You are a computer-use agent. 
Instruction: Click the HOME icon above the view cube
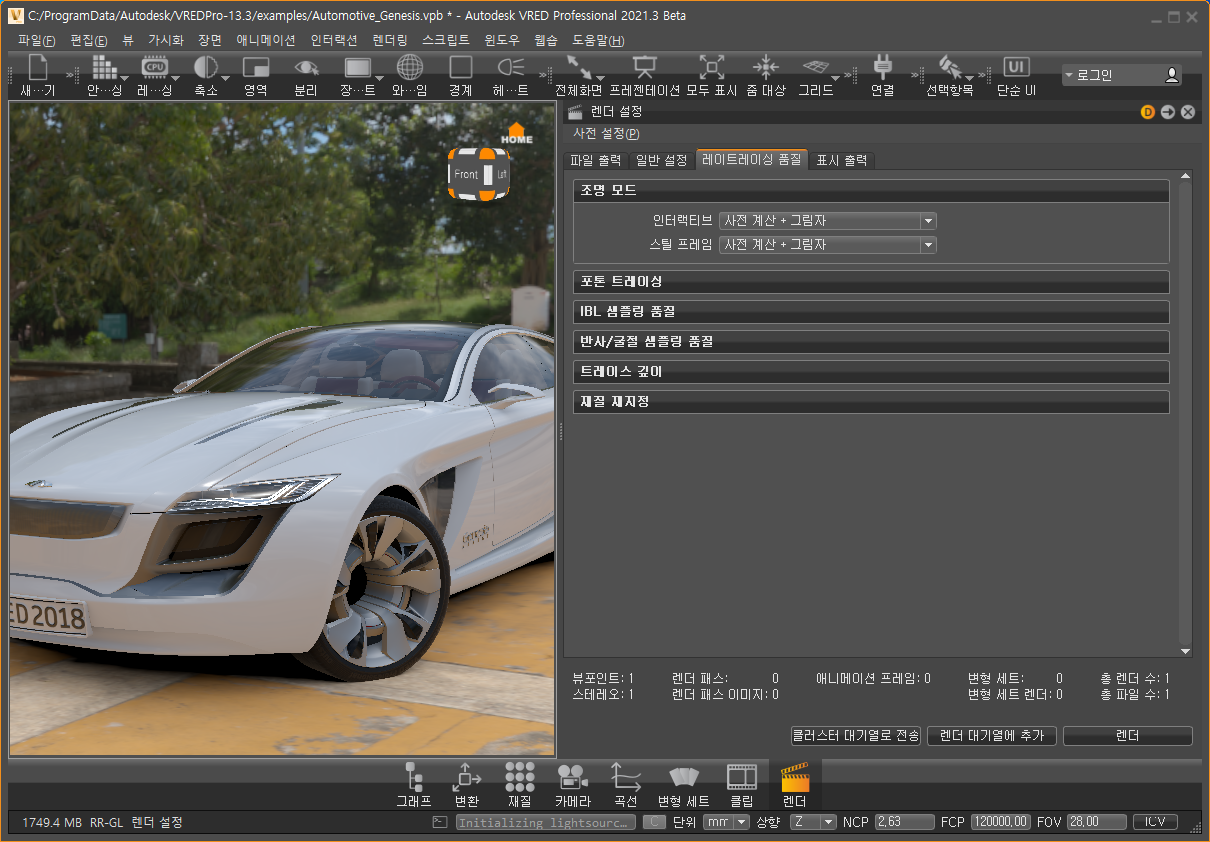point(517,133)
